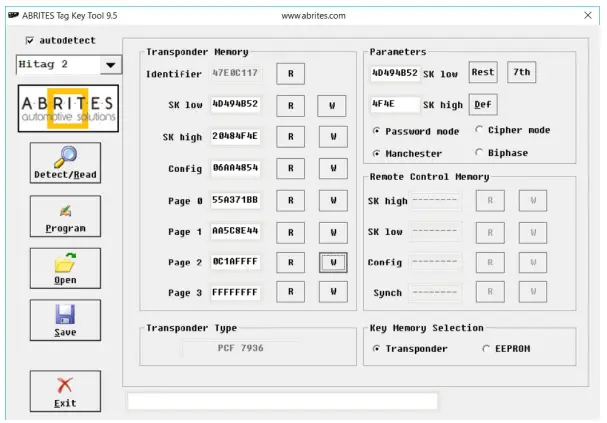Select Manchester encoding option
This screenshot has width=607, height=423.
pyautogui.click(x=376, y=153)
